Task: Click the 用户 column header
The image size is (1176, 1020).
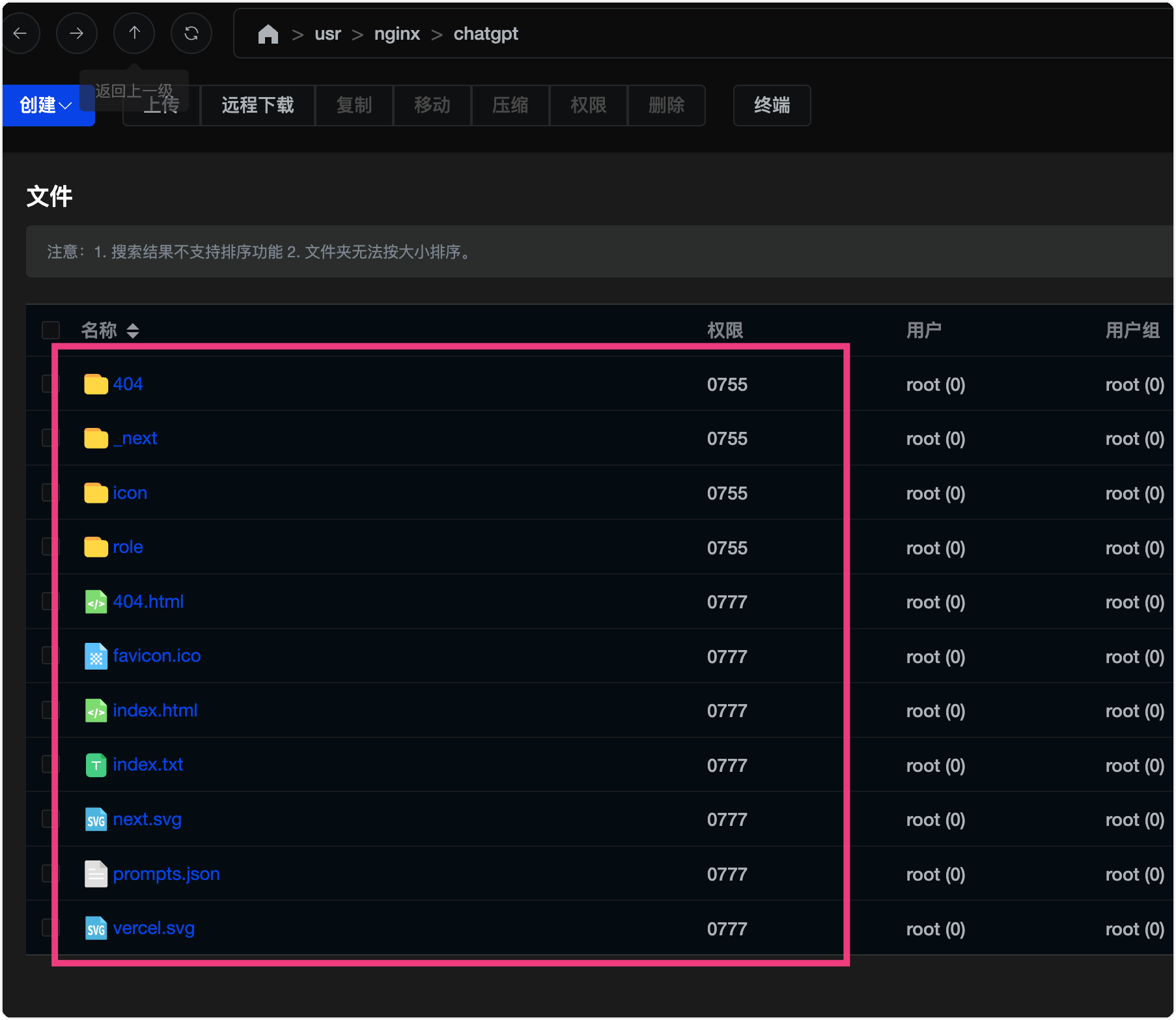Action: [924, 331]
